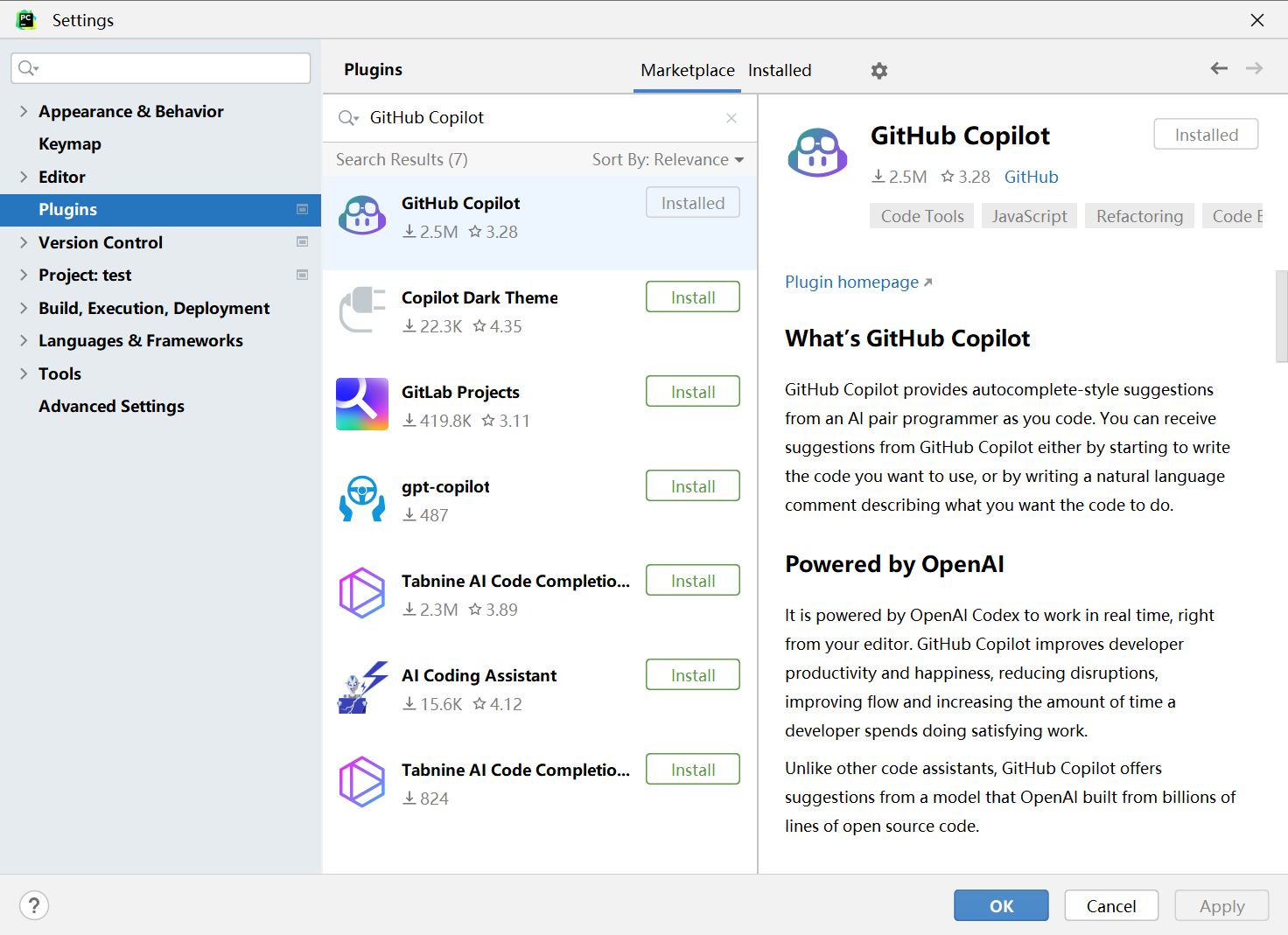
Task: Open the Keymap settings page
Action: click(x=70, y=143)
